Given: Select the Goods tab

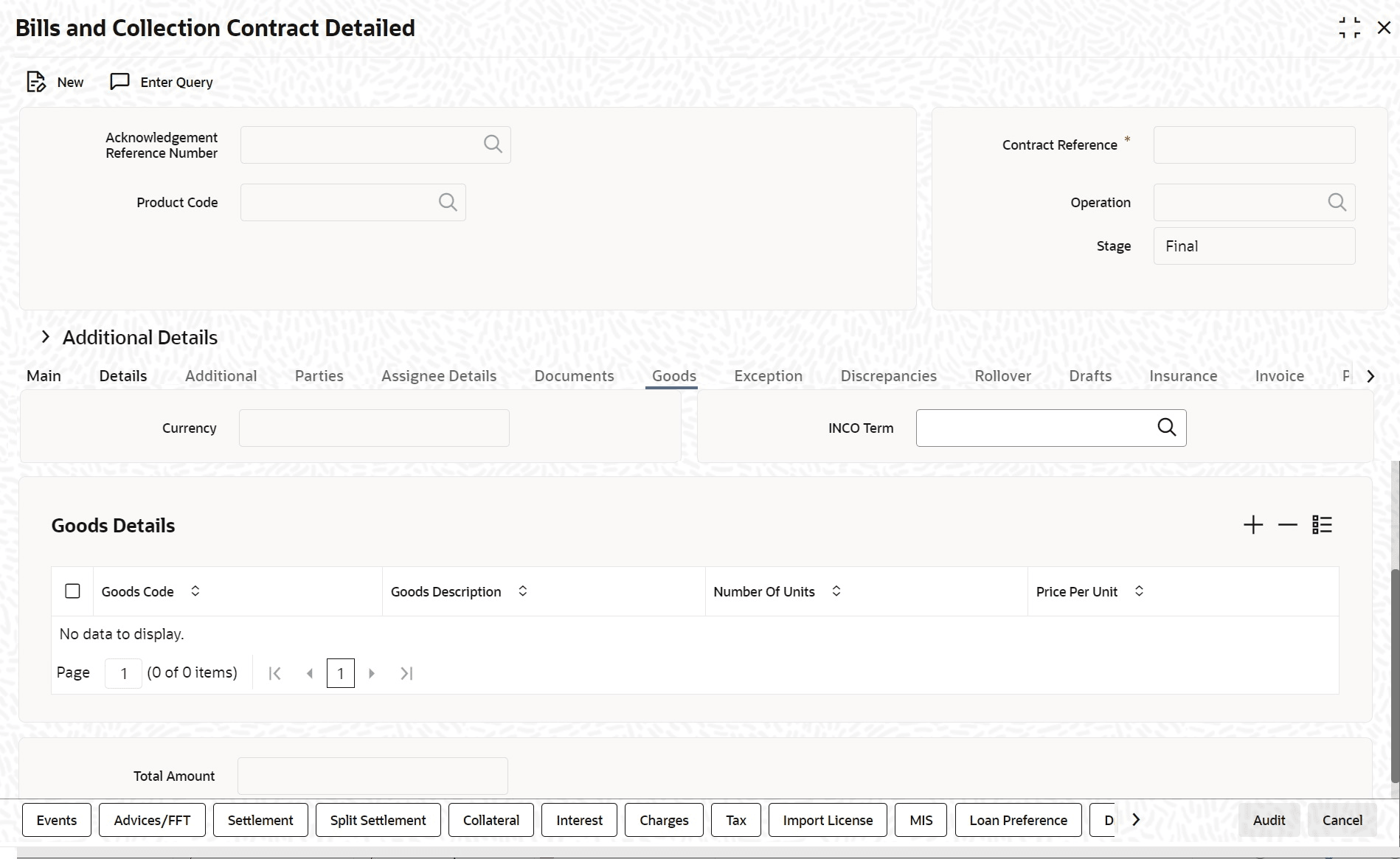Looking at the screenshot, I should click(674, 376).
